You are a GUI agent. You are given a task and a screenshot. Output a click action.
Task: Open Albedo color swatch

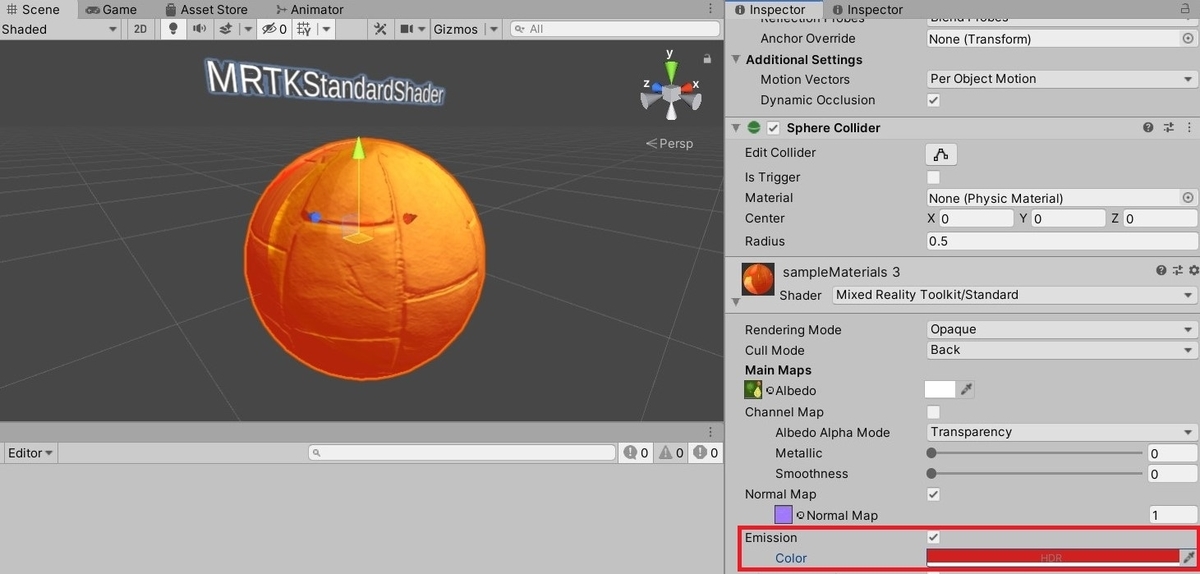click(940, 390)
